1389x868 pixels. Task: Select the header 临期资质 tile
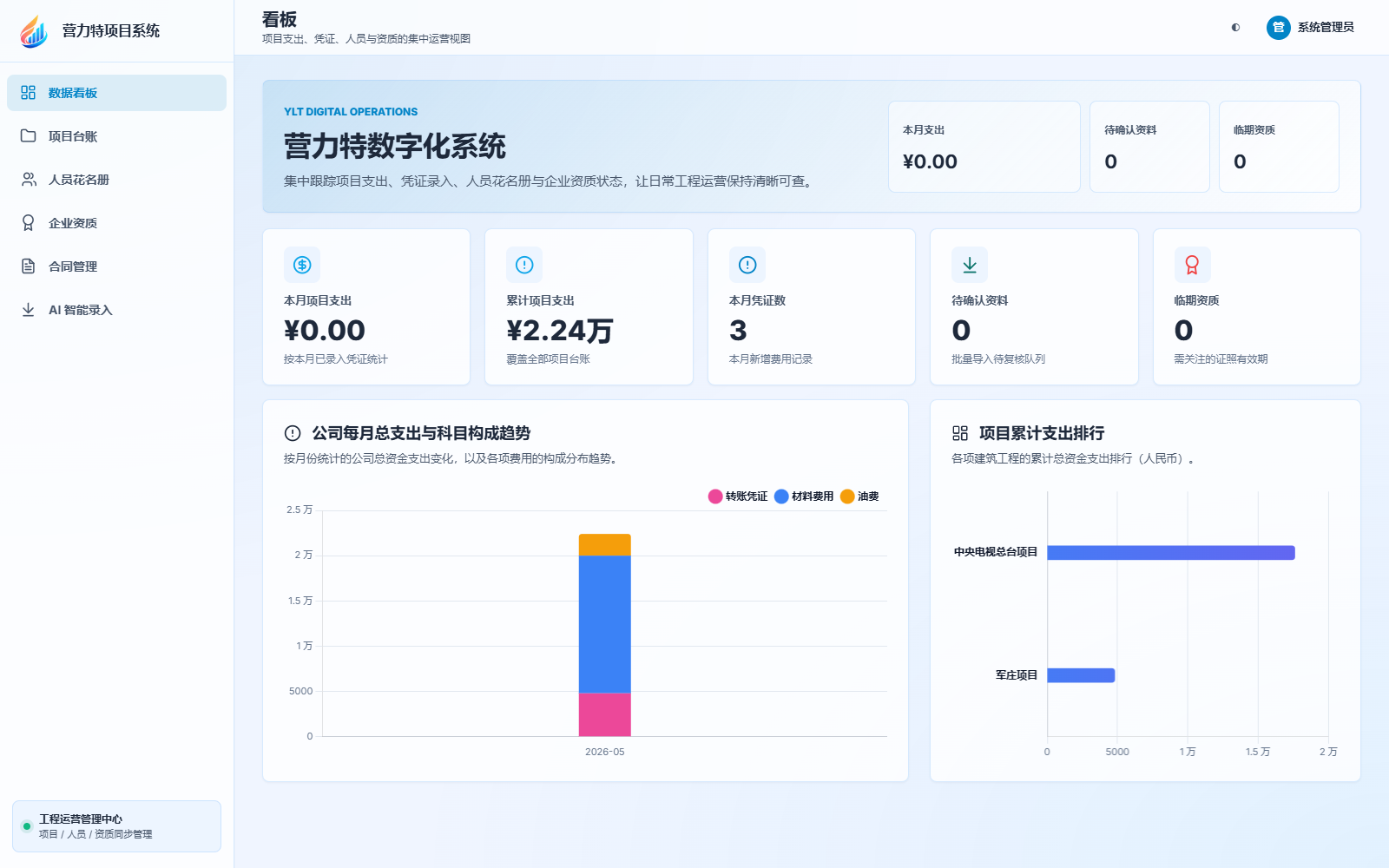[x=1279, y=147]
